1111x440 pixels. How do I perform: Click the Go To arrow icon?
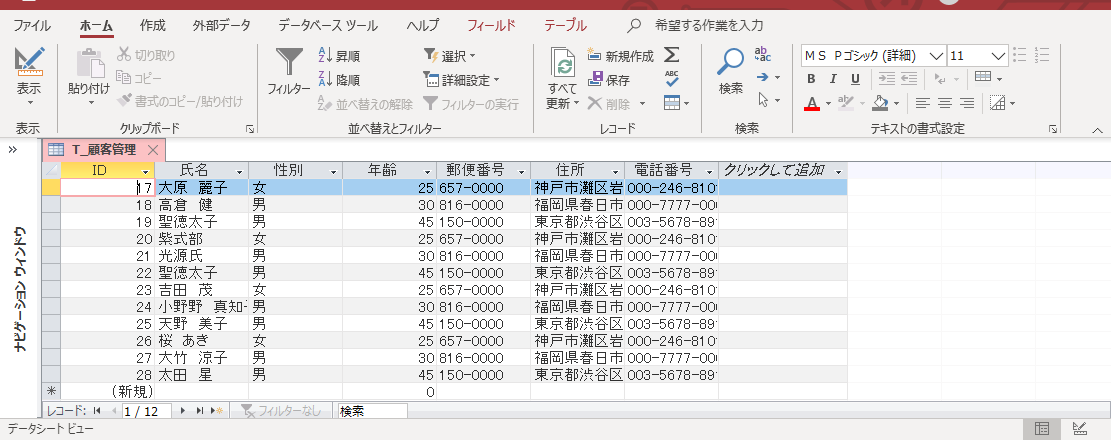coord(762,77)
